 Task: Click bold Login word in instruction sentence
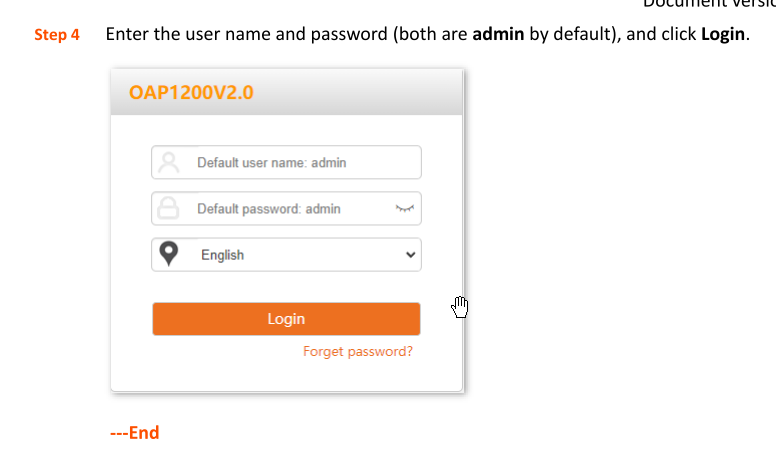point(723,34)
